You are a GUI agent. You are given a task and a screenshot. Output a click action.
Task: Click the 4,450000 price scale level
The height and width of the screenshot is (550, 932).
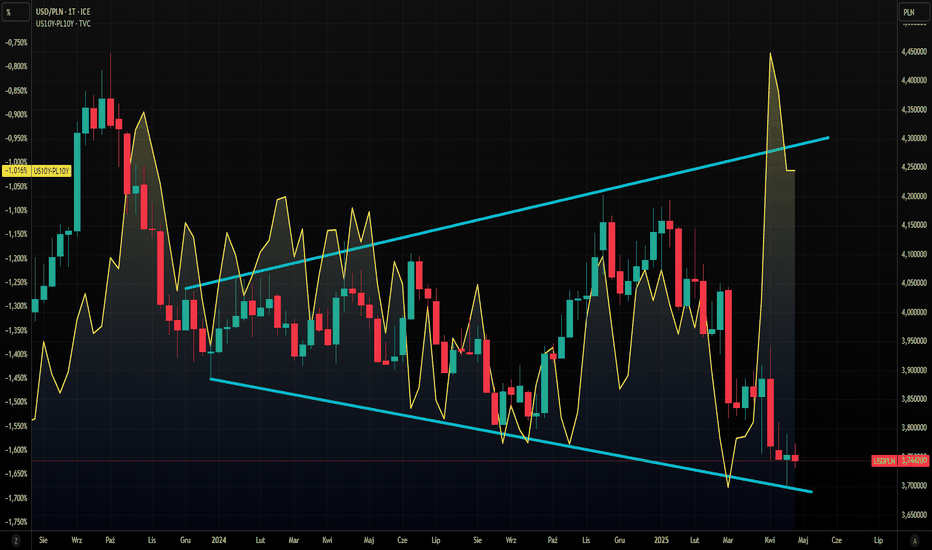pyautogui.click(x=912, y=51)
